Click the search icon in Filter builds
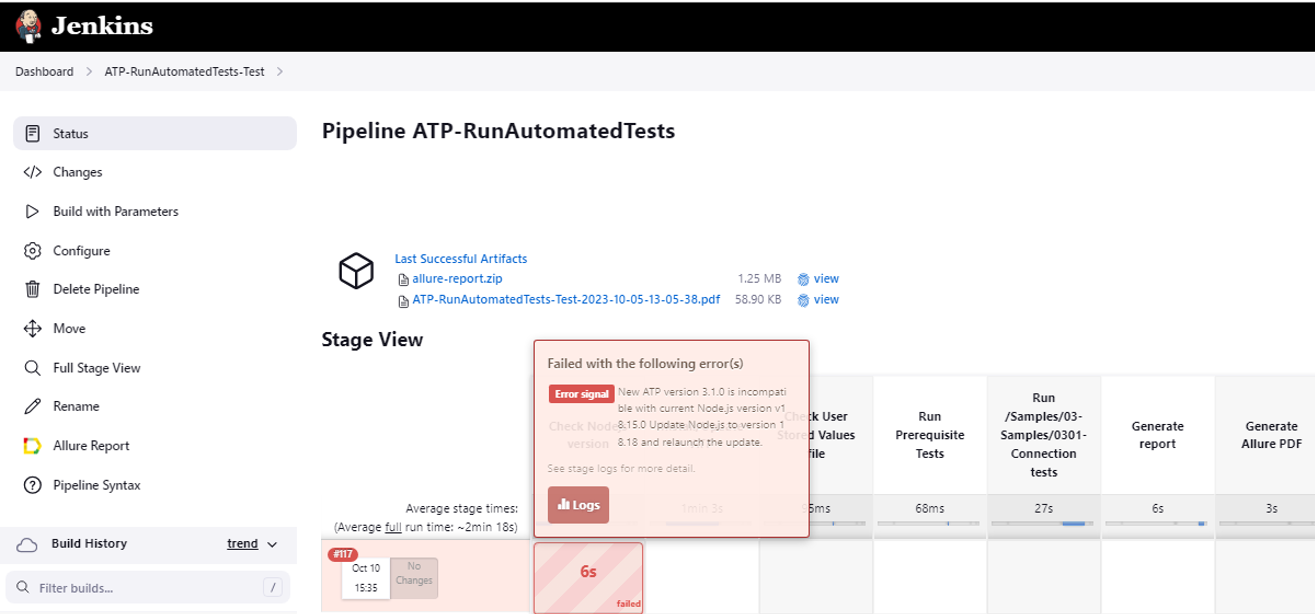Image resolution: width=1315 pixels, height=614 pixels. 24,588
